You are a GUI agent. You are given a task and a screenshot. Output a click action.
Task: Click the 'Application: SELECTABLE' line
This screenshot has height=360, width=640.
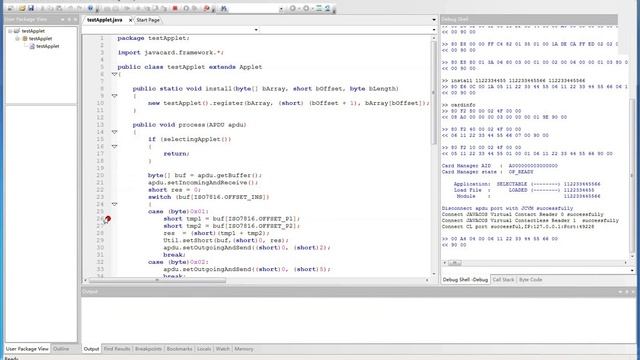pos(527,184)
